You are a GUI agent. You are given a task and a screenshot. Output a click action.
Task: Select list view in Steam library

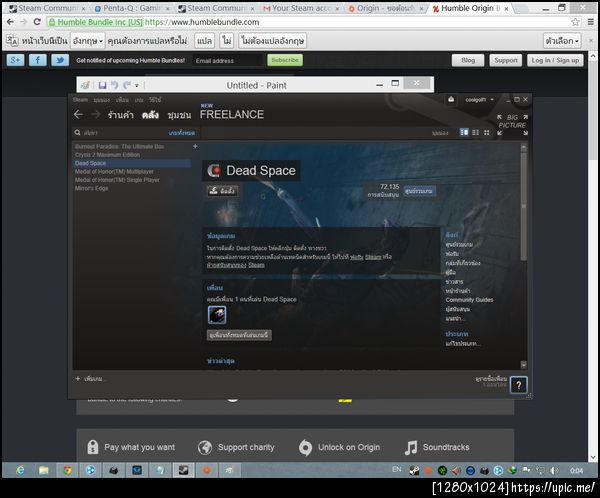click(x=475, y=132)
